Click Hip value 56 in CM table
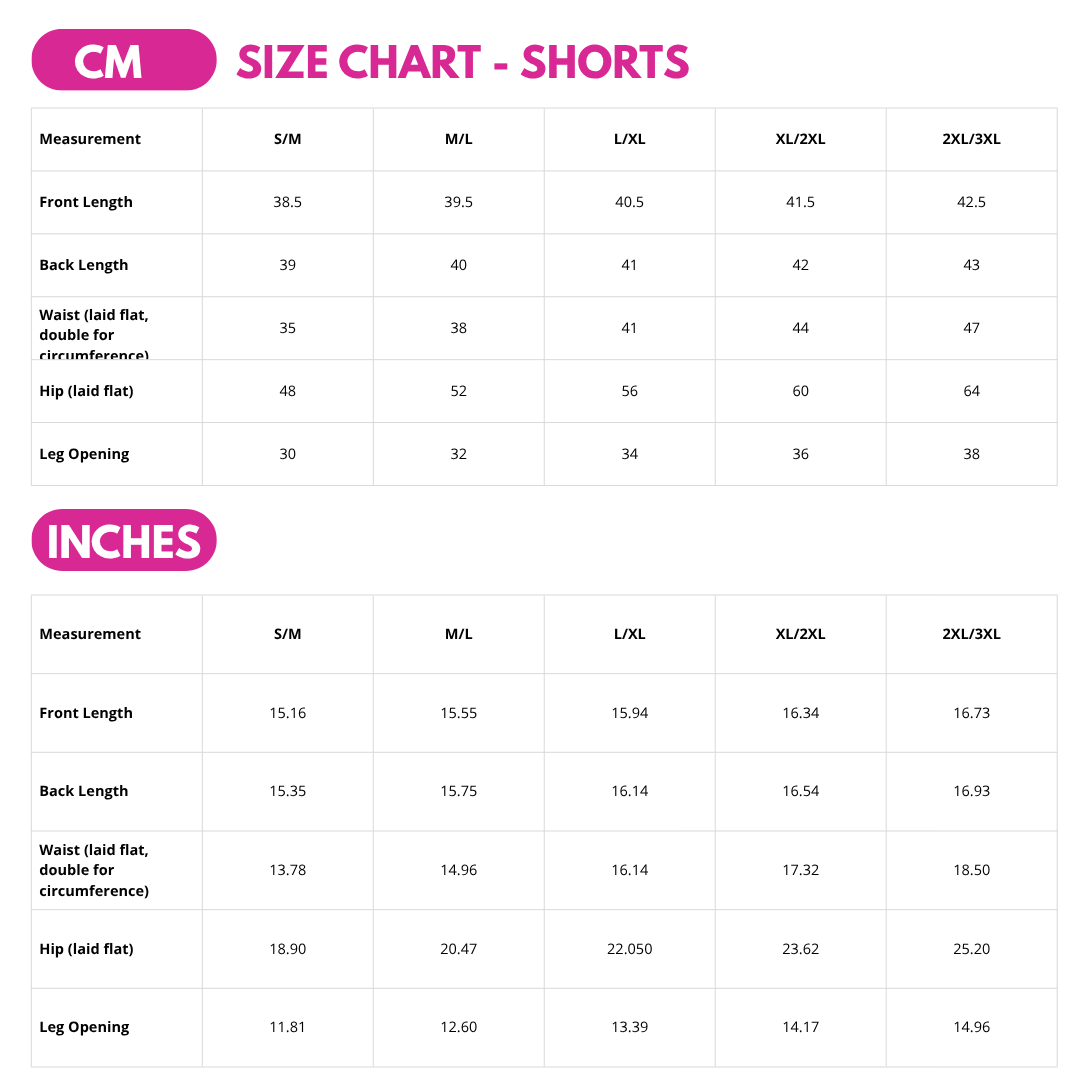This screenshot has height=1080, width=1080. tap(630, 391)
